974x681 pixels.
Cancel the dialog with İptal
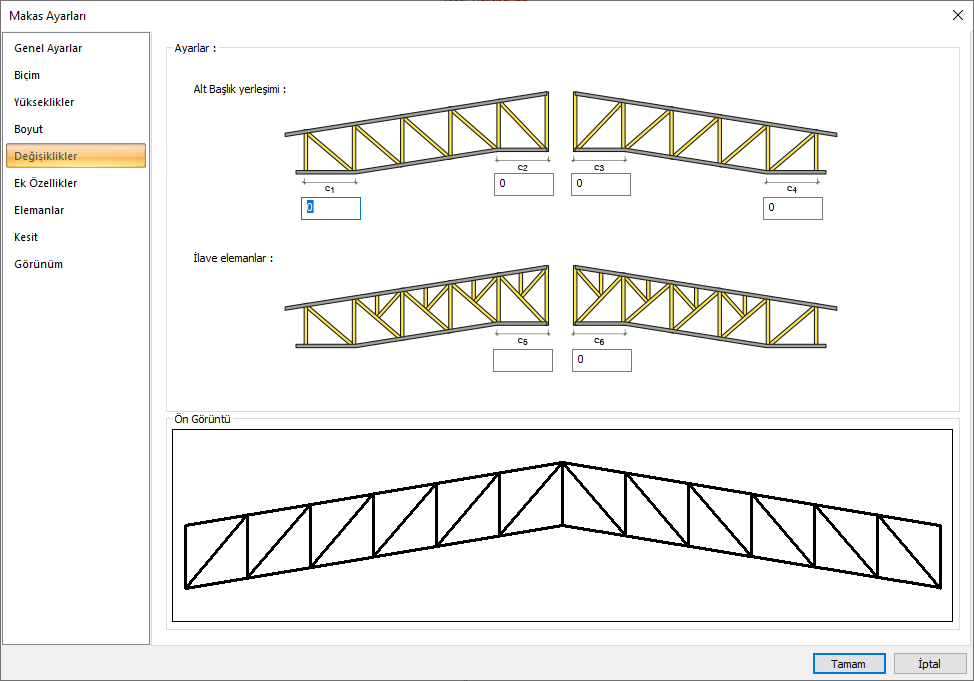930,663
